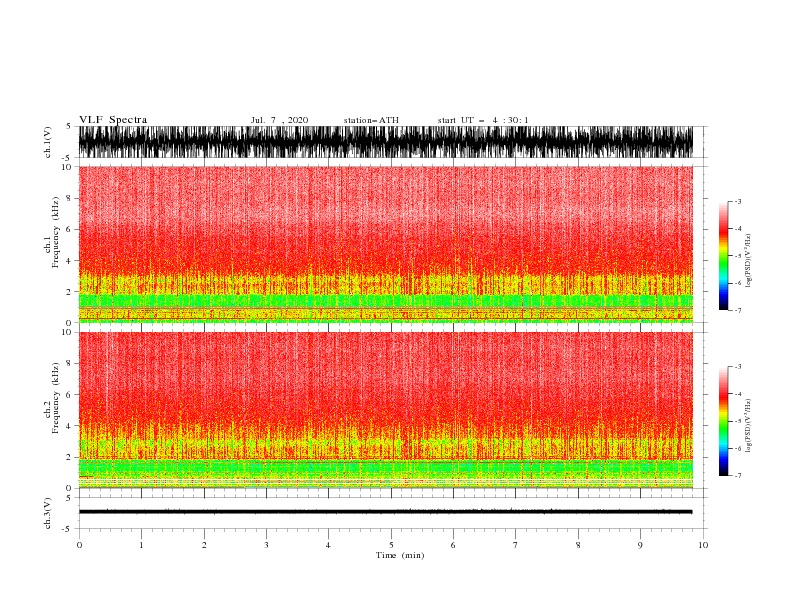Click the '3' tick on the time axis
792x612 pixels.
[x=266, y=545]
